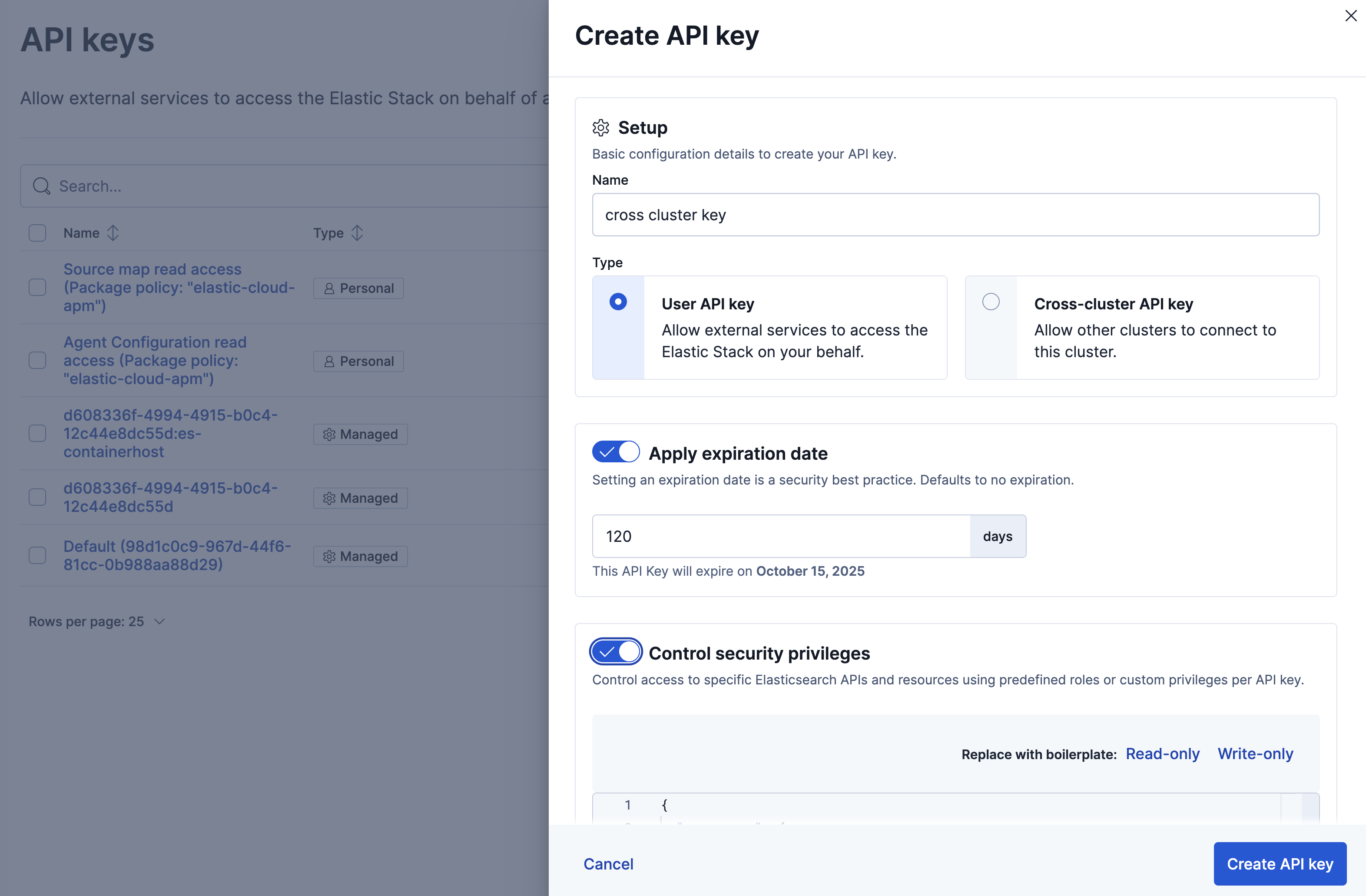
Task: Click the gear icon on the Default key Managed badge
Action: (329, 556)
